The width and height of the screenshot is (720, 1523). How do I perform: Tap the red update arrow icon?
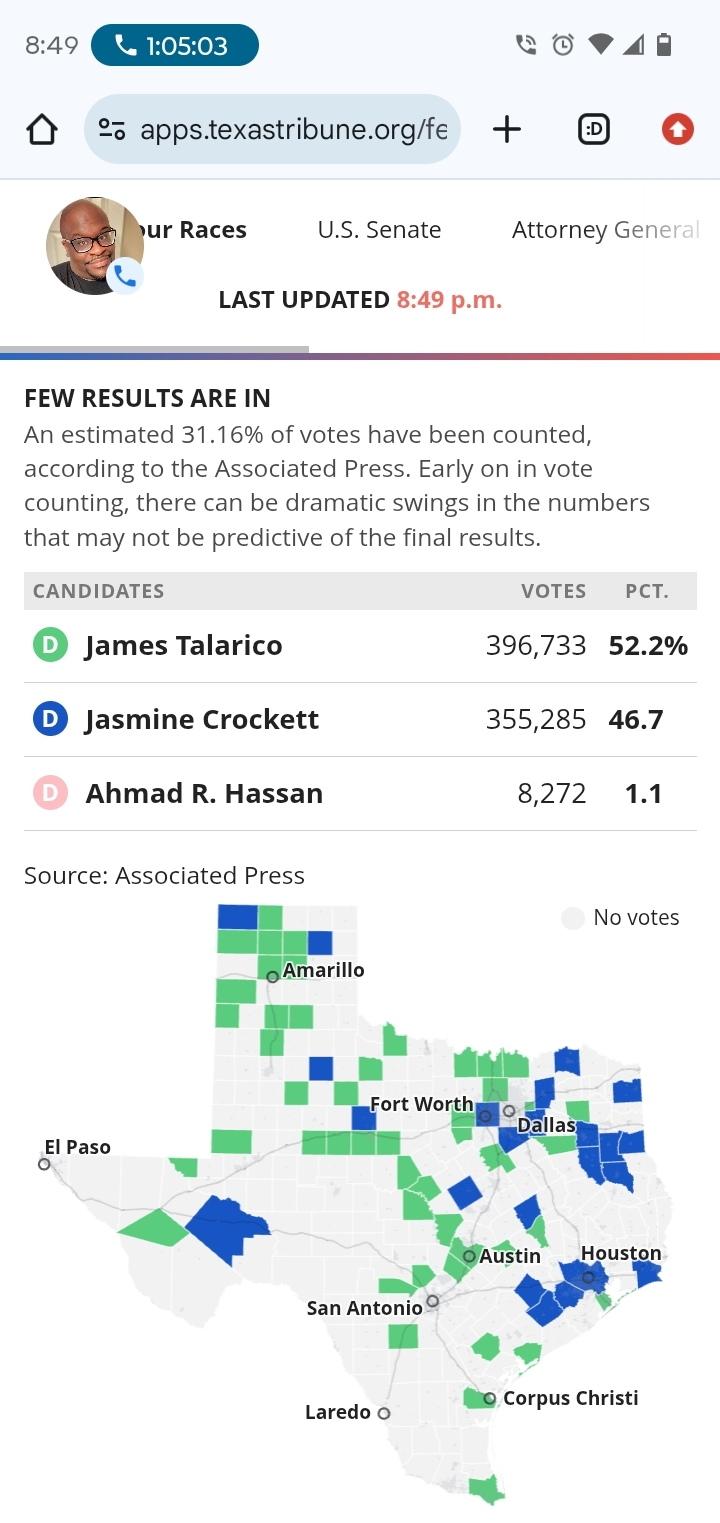(x=677, y=129)
